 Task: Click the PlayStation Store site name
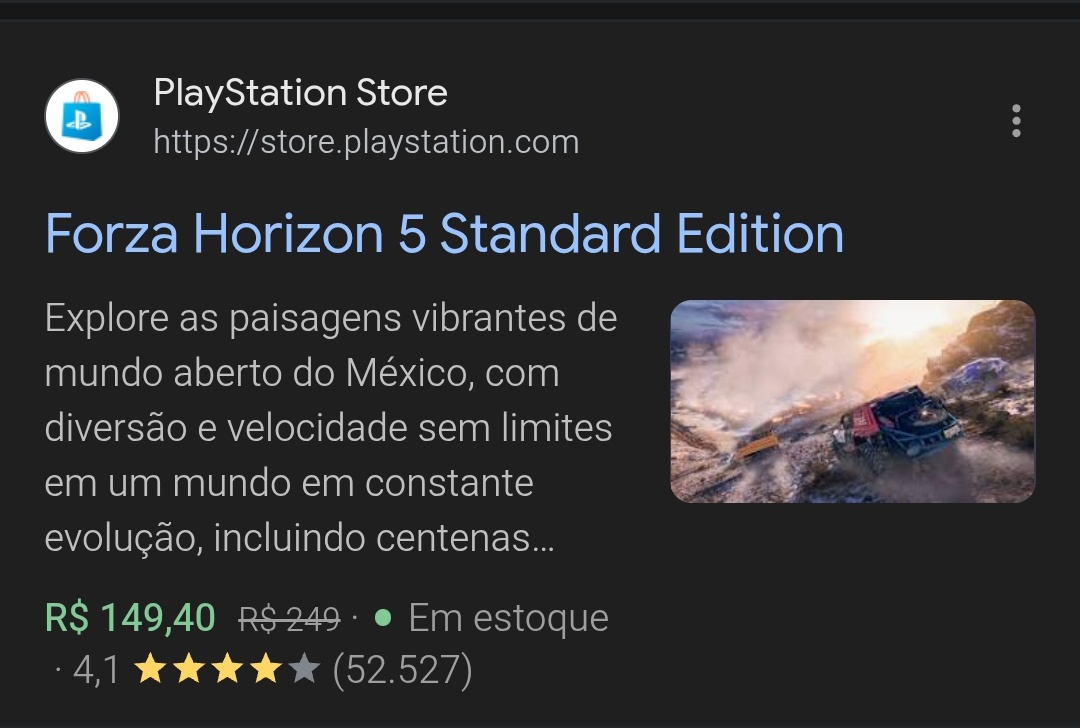[300, 92]
